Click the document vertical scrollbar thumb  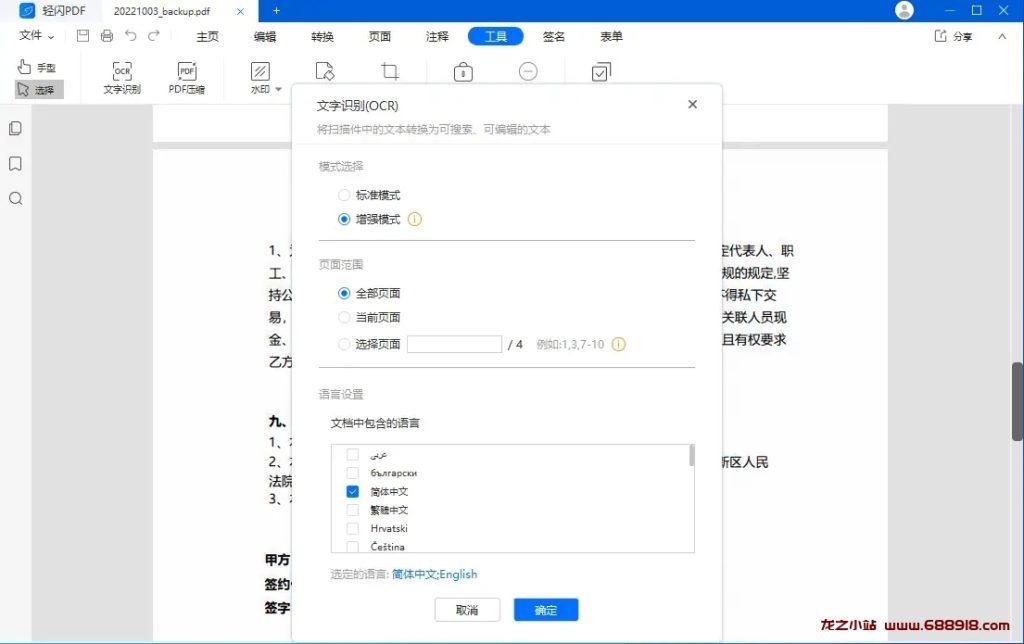pos(1017,401)
